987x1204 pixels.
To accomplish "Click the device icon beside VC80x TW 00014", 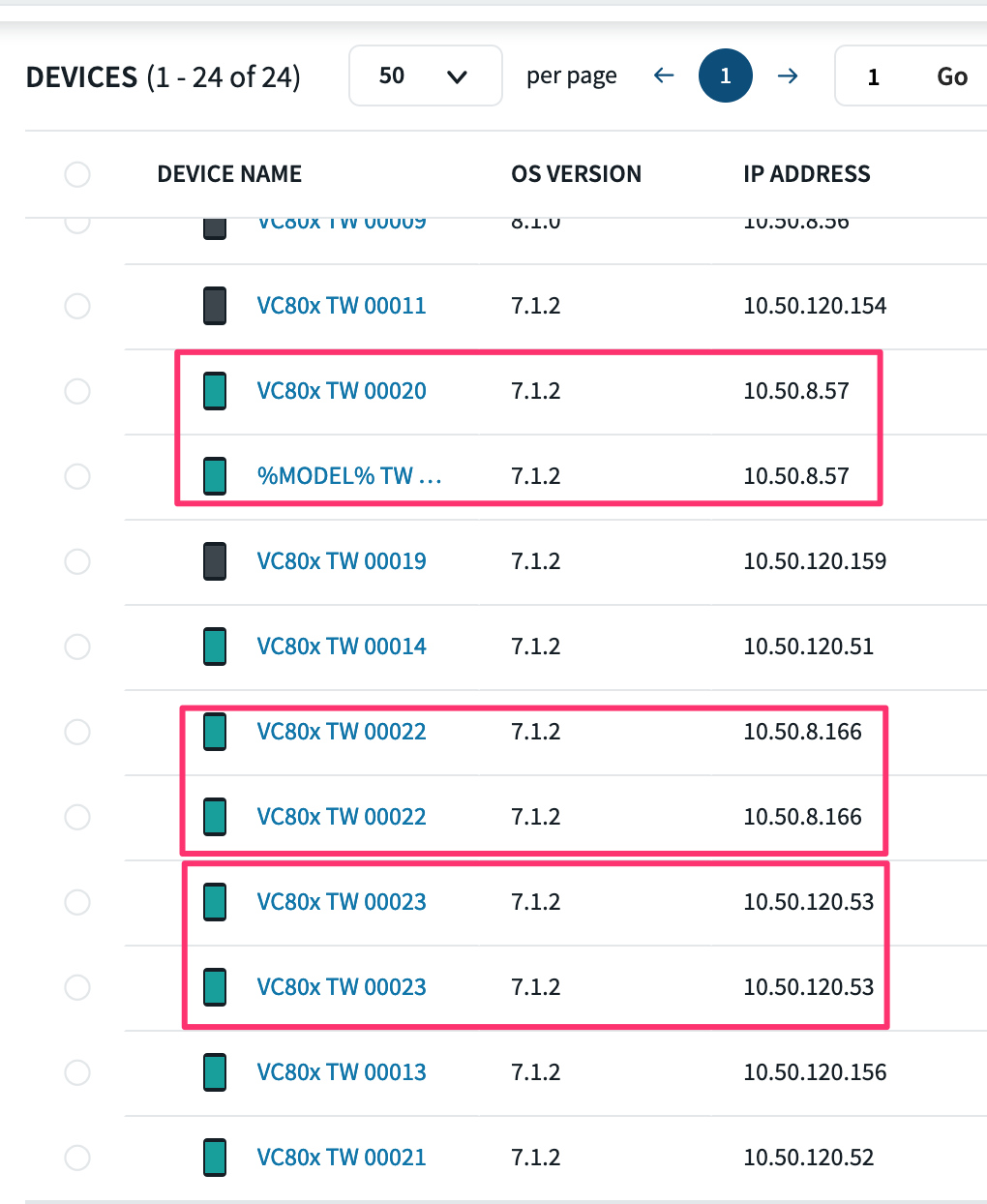I will [215, 647].
